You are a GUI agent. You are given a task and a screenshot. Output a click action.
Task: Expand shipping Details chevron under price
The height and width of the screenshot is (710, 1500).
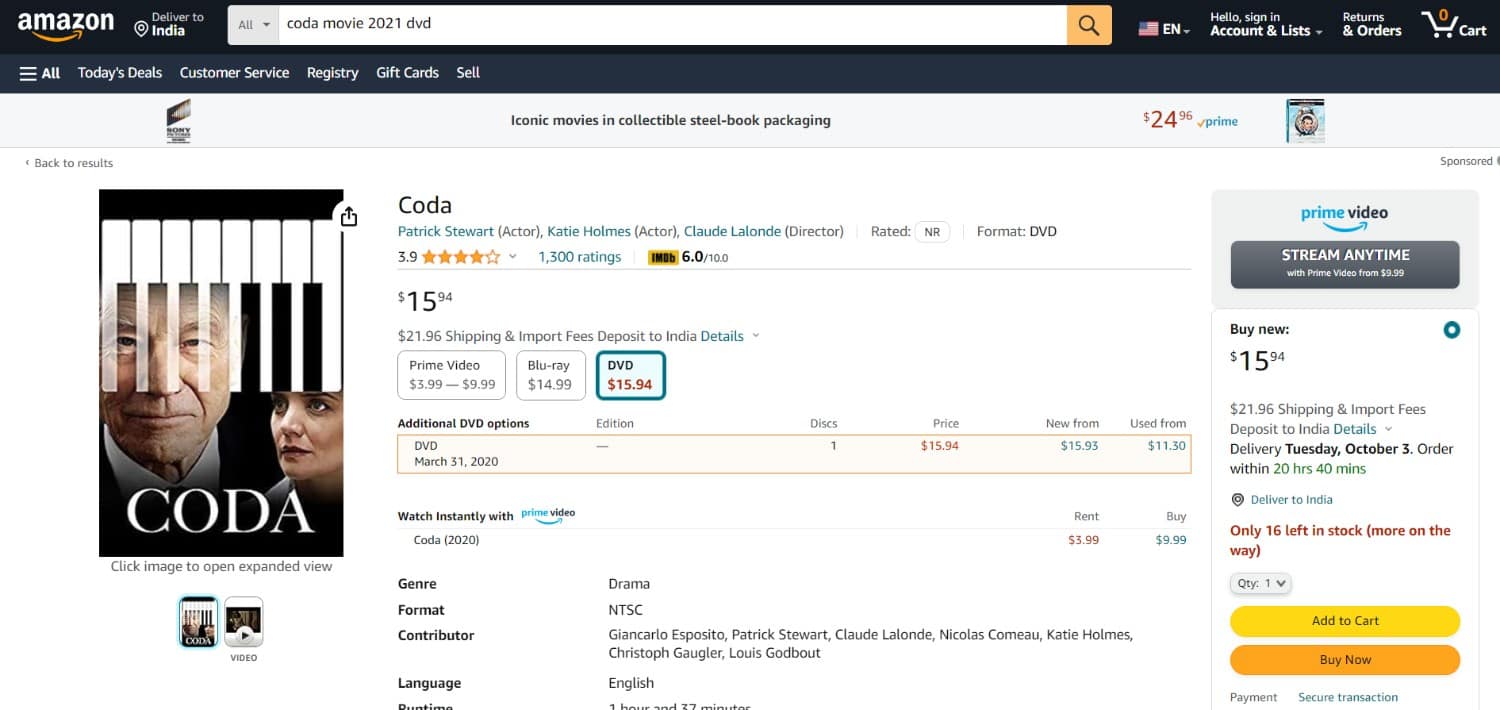tap(756, 336)
